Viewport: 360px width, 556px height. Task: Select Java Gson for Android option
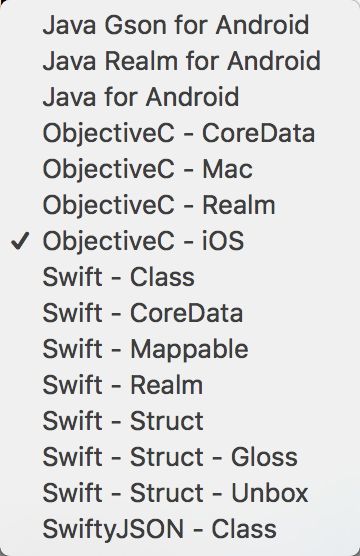click(x=180, y=25)
